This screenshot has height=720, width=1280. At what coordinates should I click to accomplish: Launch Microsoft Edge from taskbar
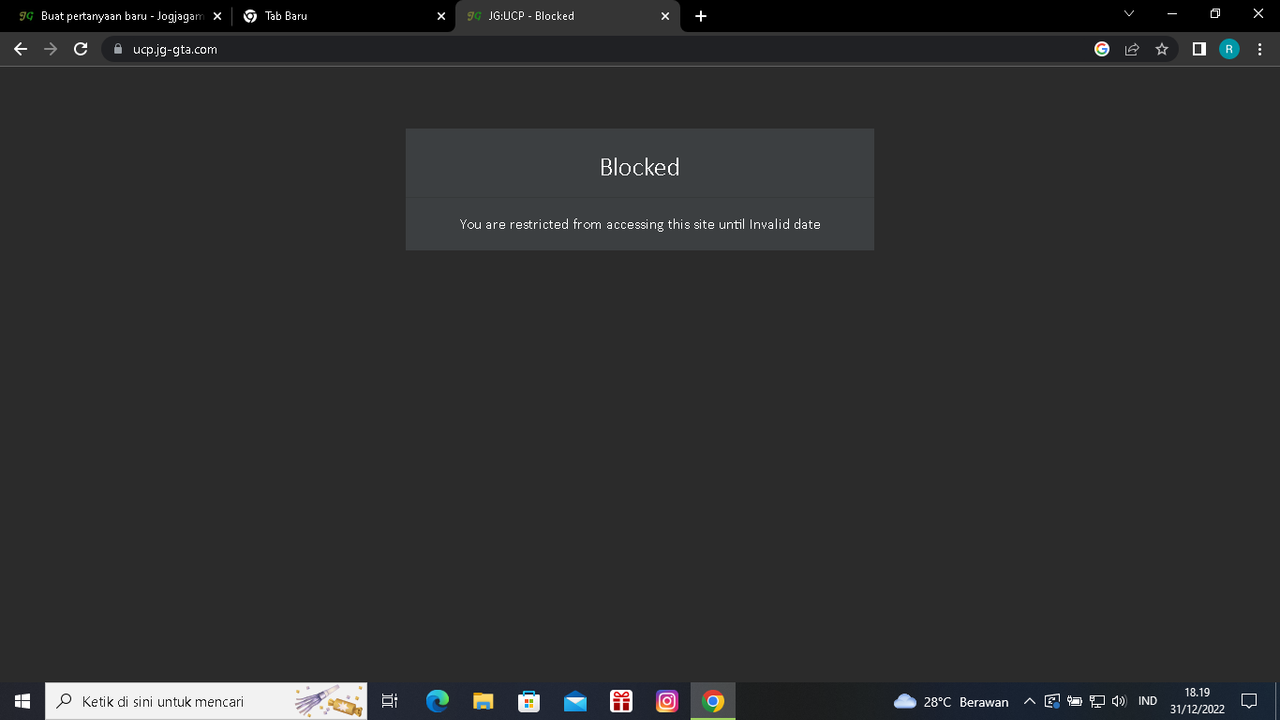(437, 701)
